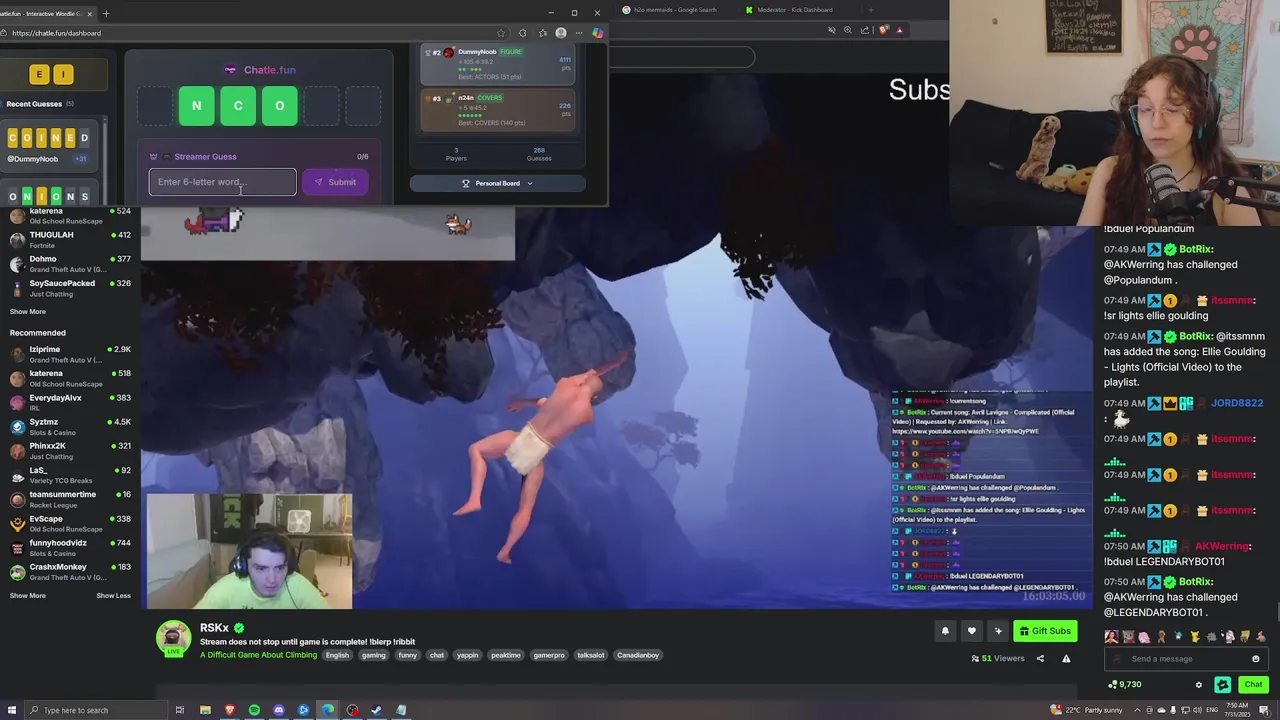Open the Chatle.fun logo link

[260, 70]
